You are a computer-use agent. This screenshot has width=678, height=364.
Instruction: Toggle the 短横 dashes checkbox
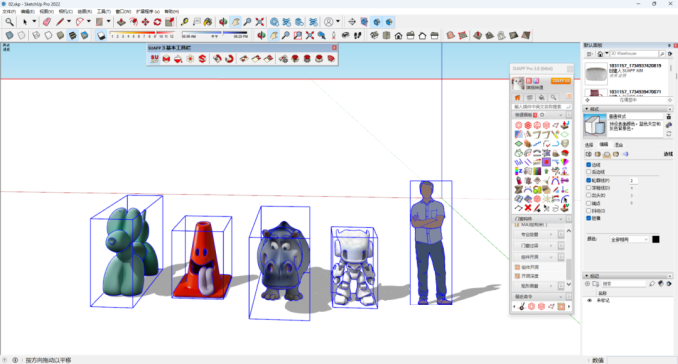[x=588, y=218]
